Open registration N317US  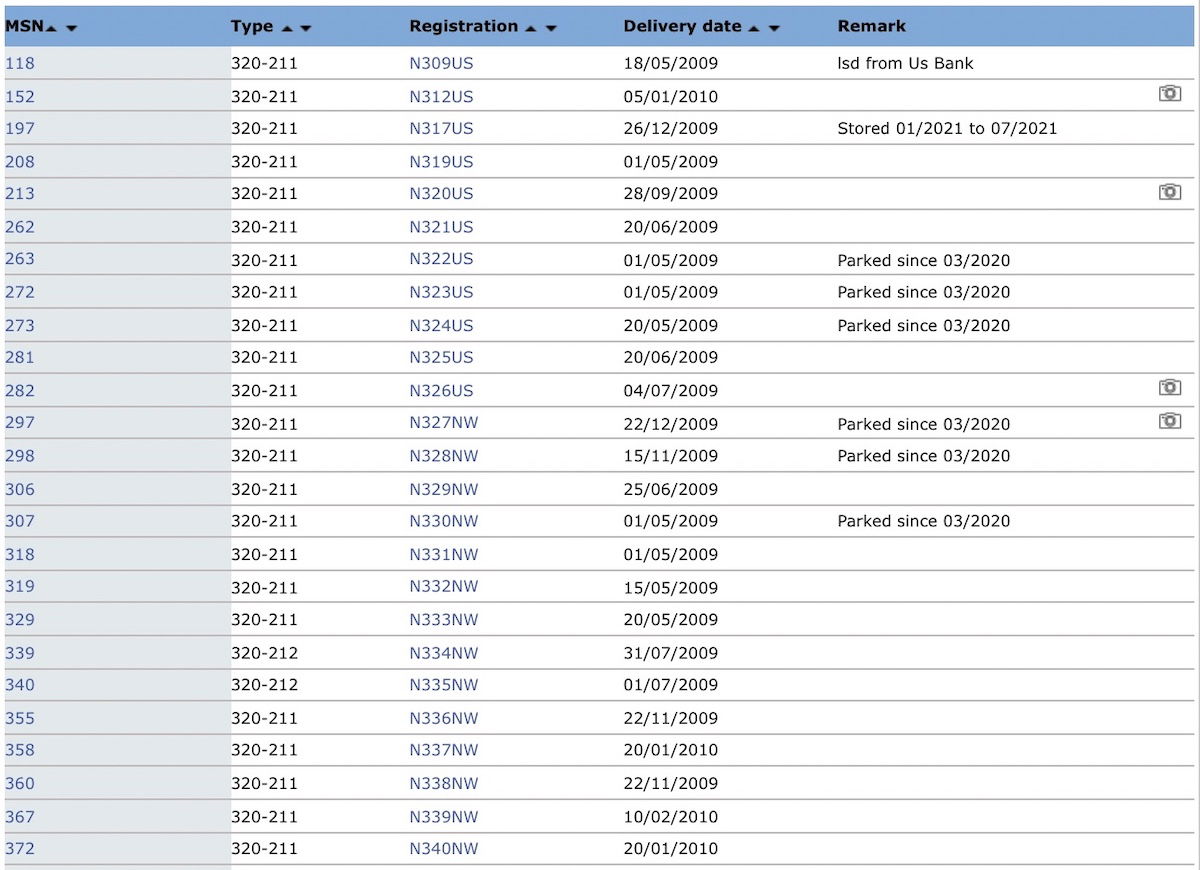click(x=441, y=128)
